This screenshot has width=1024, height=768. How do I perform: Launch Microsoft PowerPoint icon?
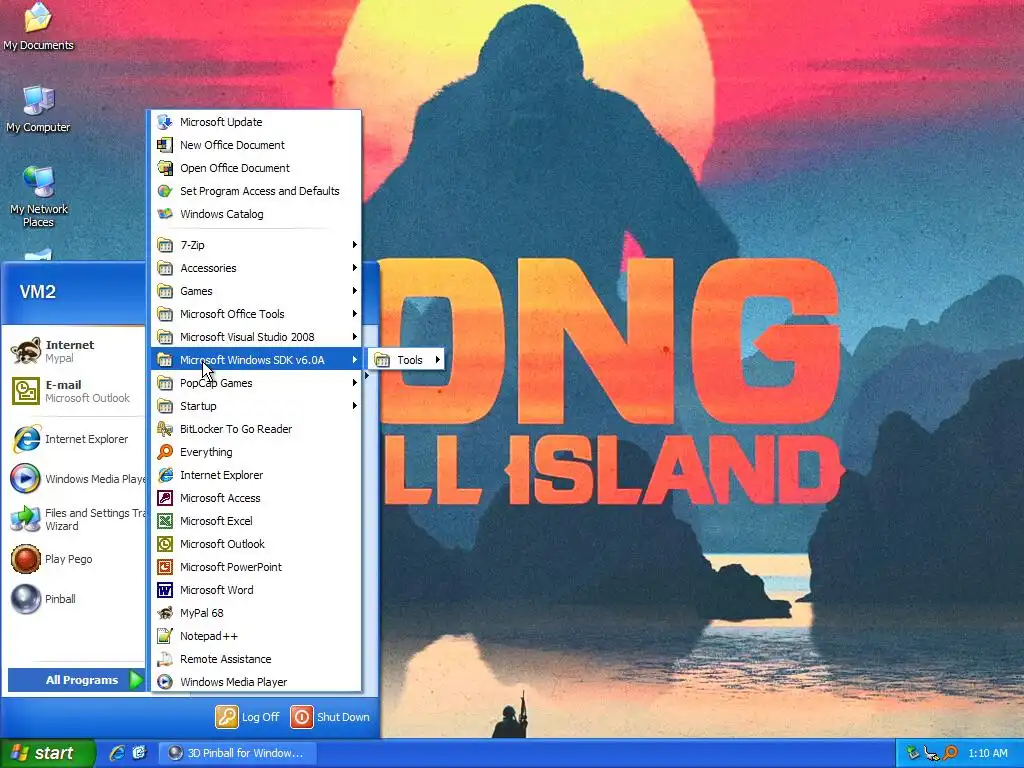[x=165, y=567]
